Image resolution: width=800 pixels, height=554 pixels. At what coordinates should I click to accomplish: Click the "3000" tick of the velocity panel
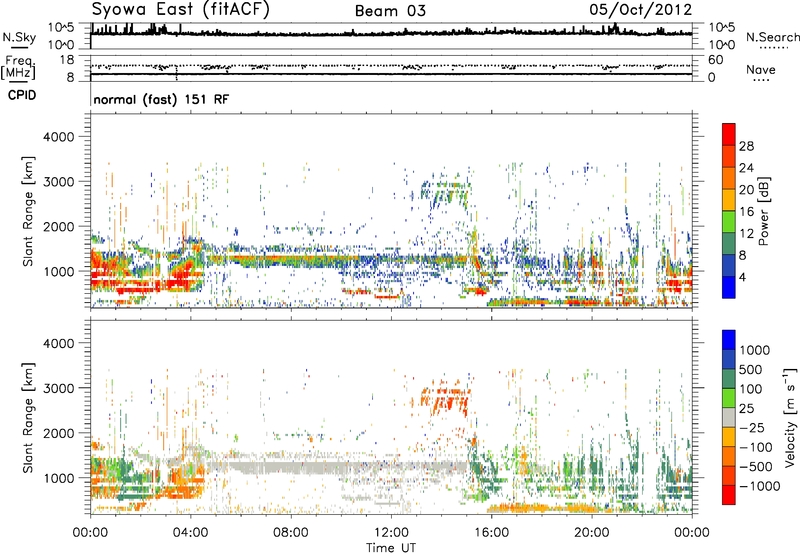click(59, 388)
